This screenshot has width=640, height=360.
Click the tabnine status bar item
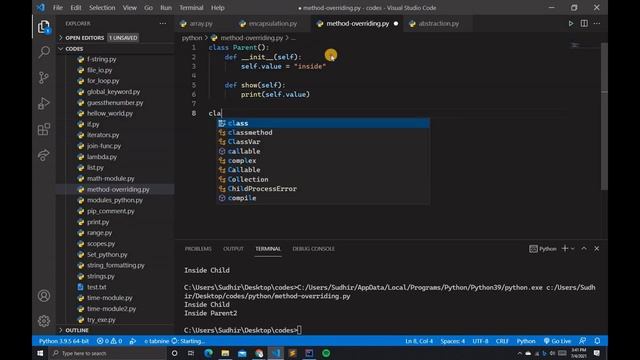(175, 341)
